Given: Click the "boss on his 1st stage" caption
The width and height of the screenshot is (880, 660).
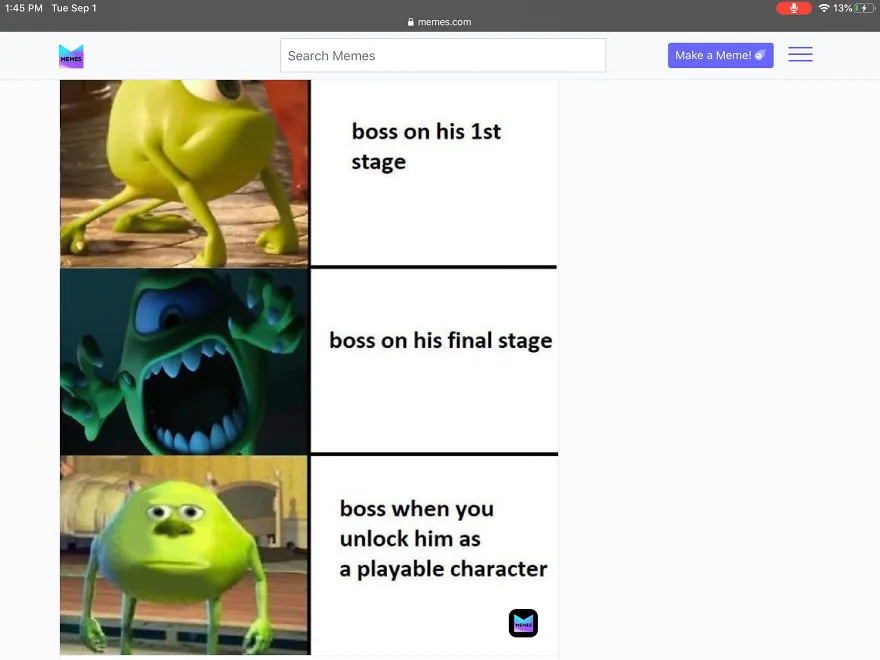Looking at the screenshot, I should 426,146.
